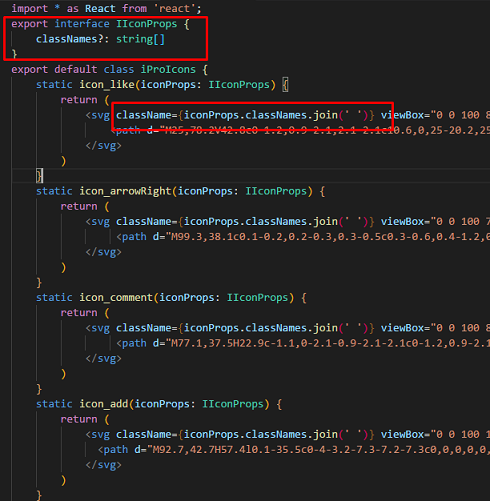Click the 'className' attribute in icon_comment's svg
The height and width of the screenshot is (501, 490).
tap(144, 328)
